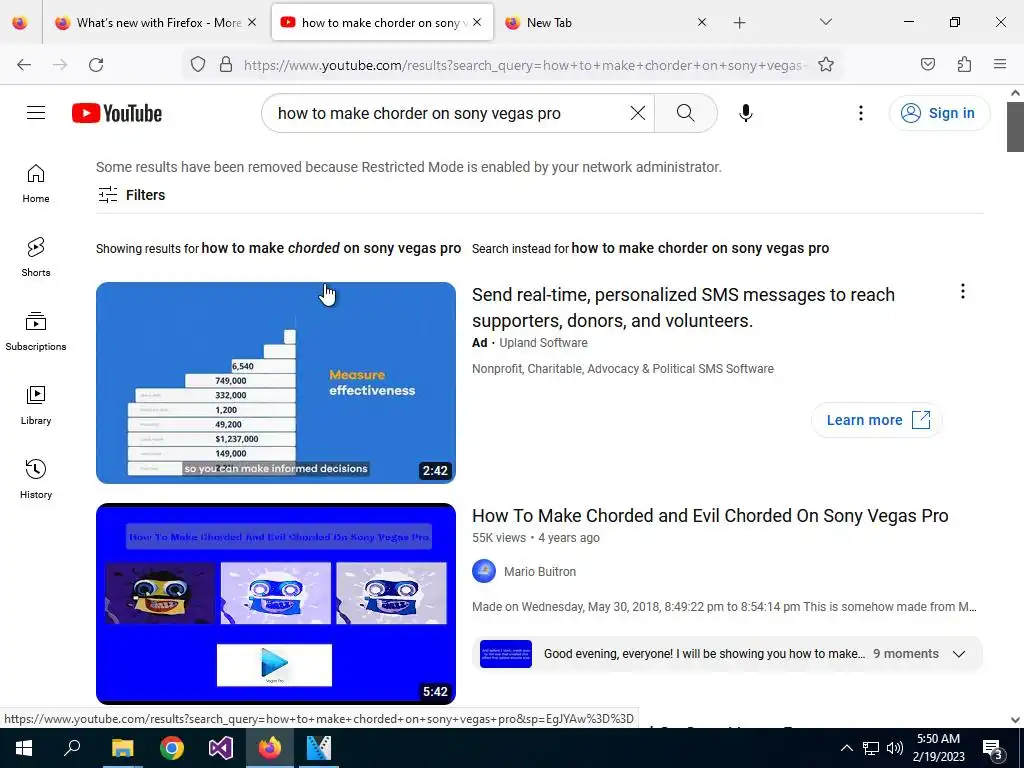1024x768 pixels.
Task: Close the YouTube search tab
Action: tap(477, 22)
